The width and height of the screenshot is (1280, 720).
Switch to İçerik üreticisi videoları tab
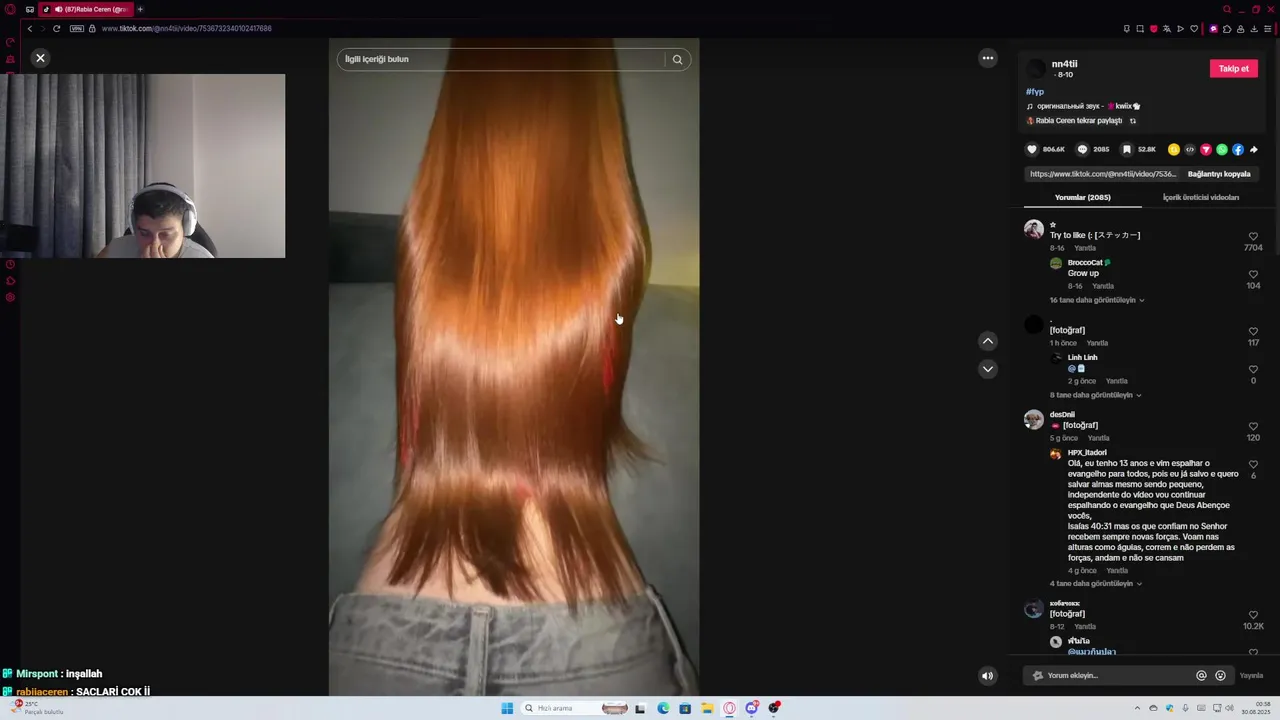coord(1200,198)
